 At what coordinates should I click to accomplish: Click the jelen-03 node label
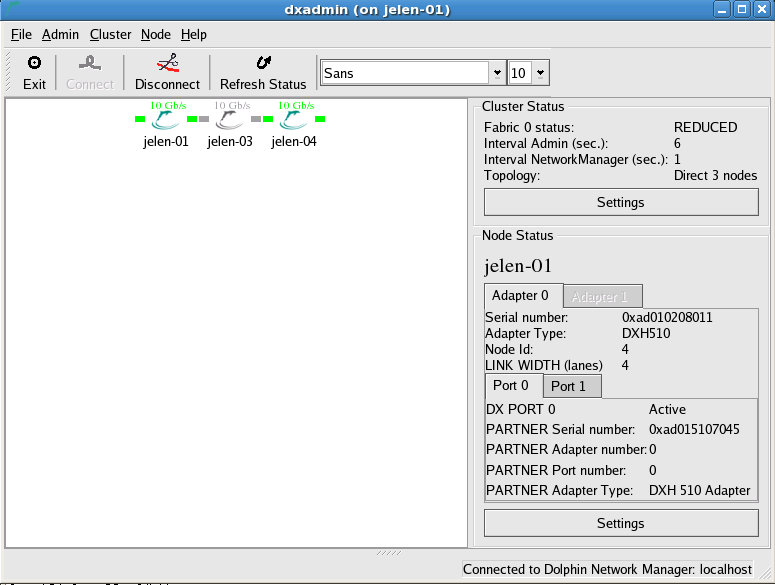point(230,142)
